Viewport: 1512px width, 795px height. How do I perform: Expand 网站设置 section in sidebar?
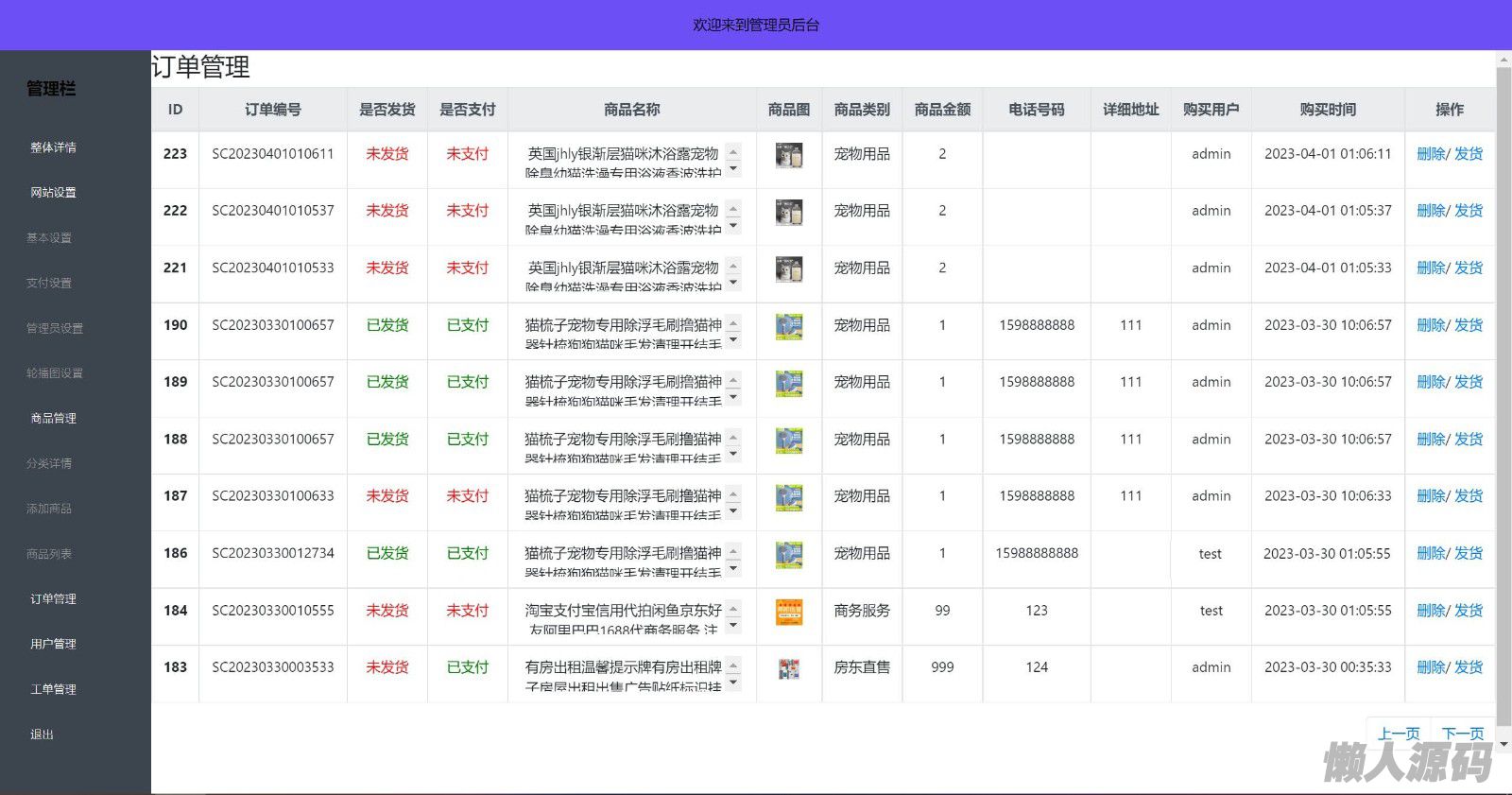(x=53, y=192)
